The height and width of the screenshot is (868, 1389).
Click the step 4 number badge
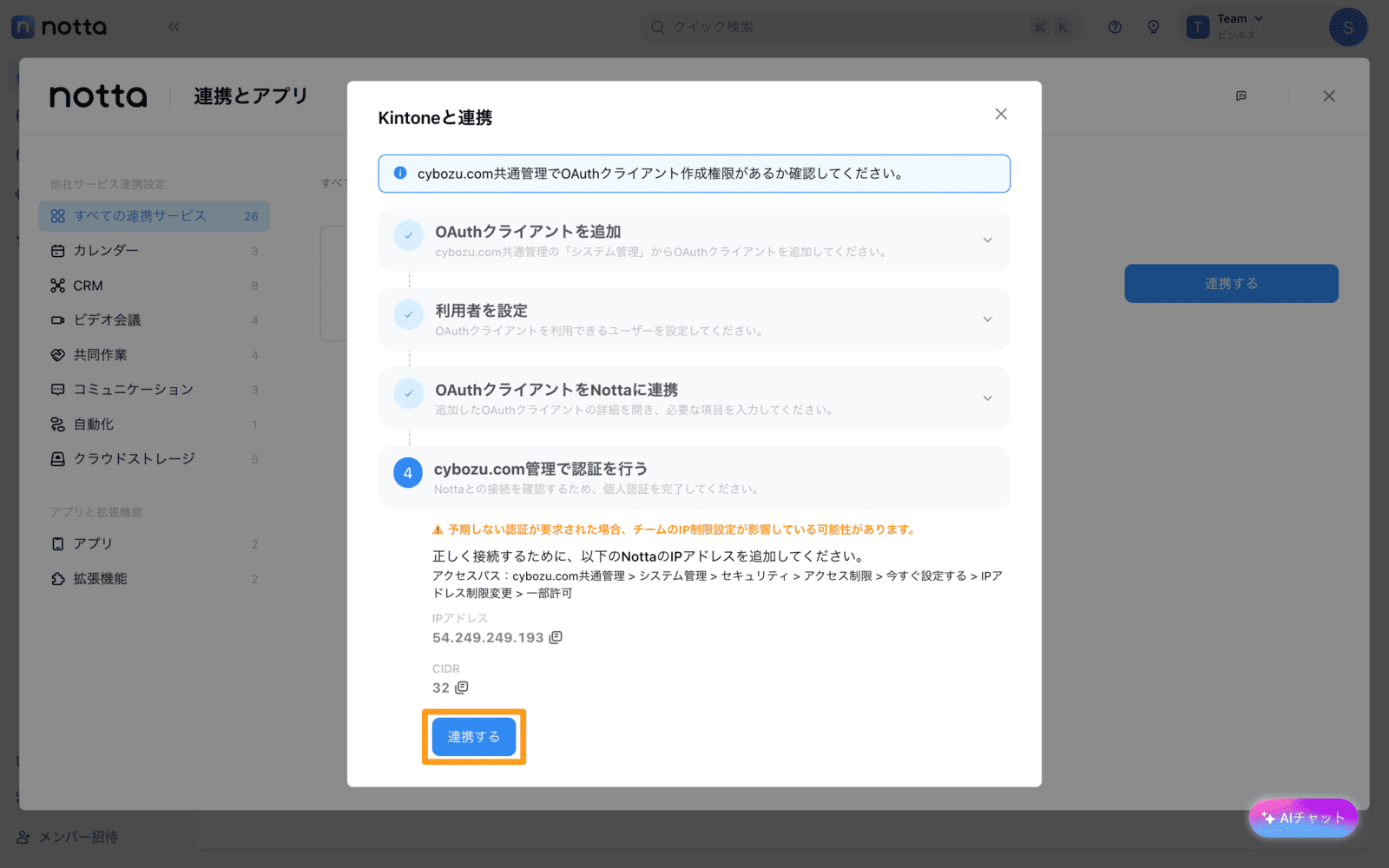point(408,473)
